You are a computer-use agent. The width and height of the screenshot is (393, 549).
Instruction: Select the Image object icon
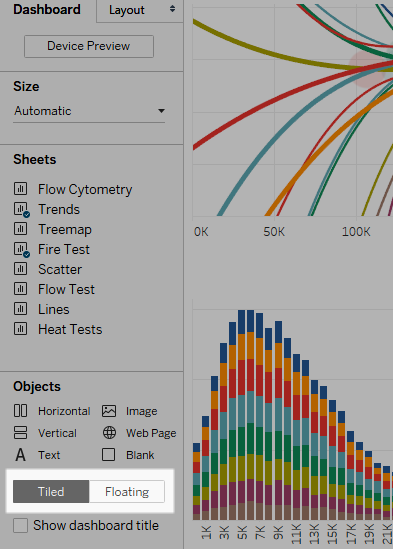coord(109,411)
